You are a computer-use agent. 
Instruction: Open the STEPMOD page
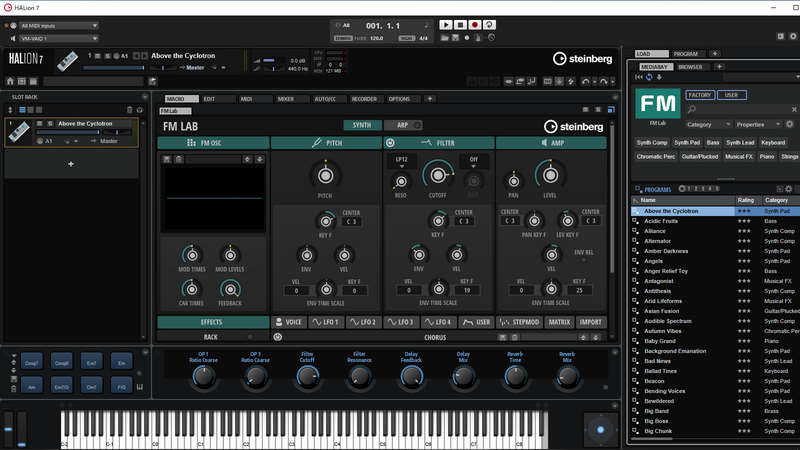point(519,322)
